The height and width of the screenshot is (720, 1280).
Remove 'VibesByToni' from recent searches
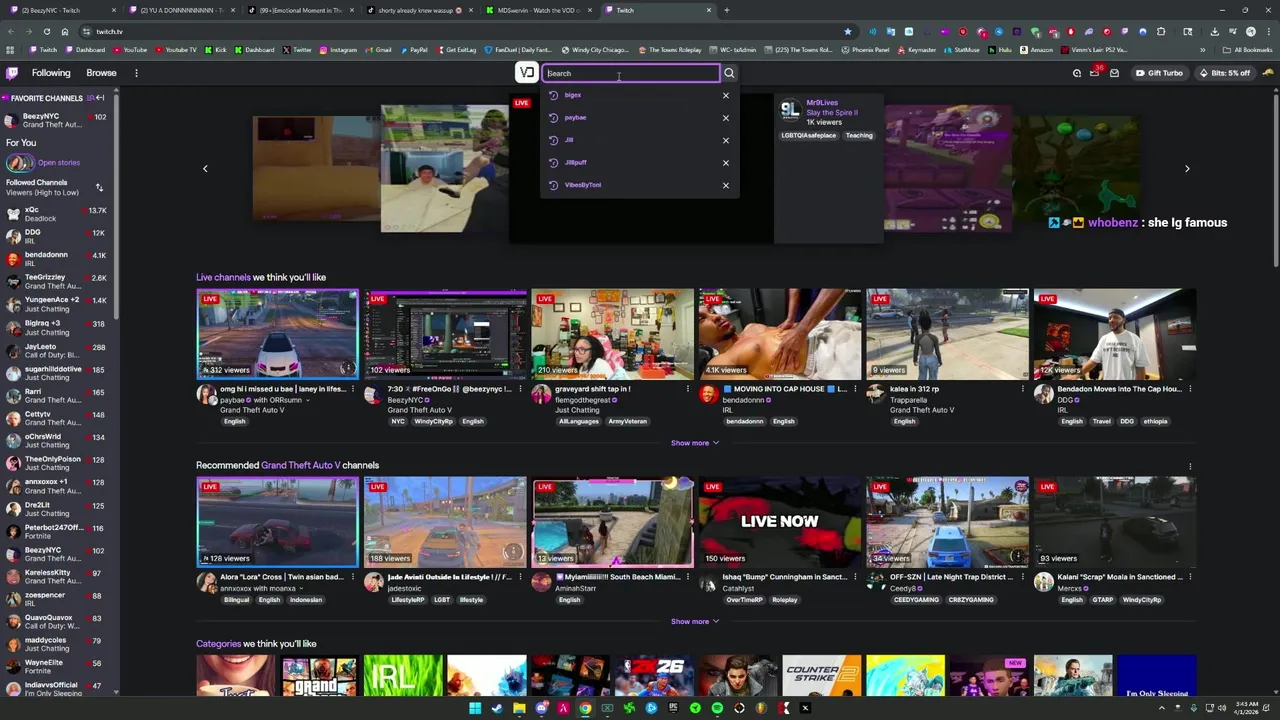pos(726,185)
